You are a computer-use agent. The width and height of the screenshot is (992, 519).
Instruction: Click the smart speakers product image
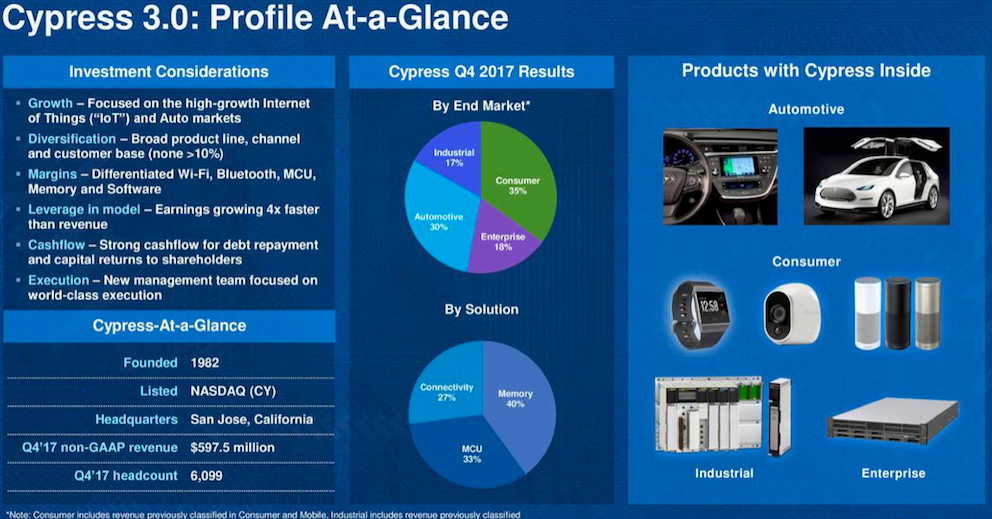coord(898,313)
